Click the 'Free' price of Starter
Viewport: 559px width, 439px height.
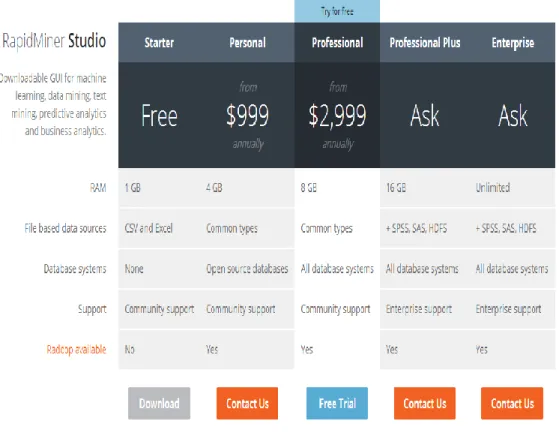pyautogui.click(x=159, y=116)
